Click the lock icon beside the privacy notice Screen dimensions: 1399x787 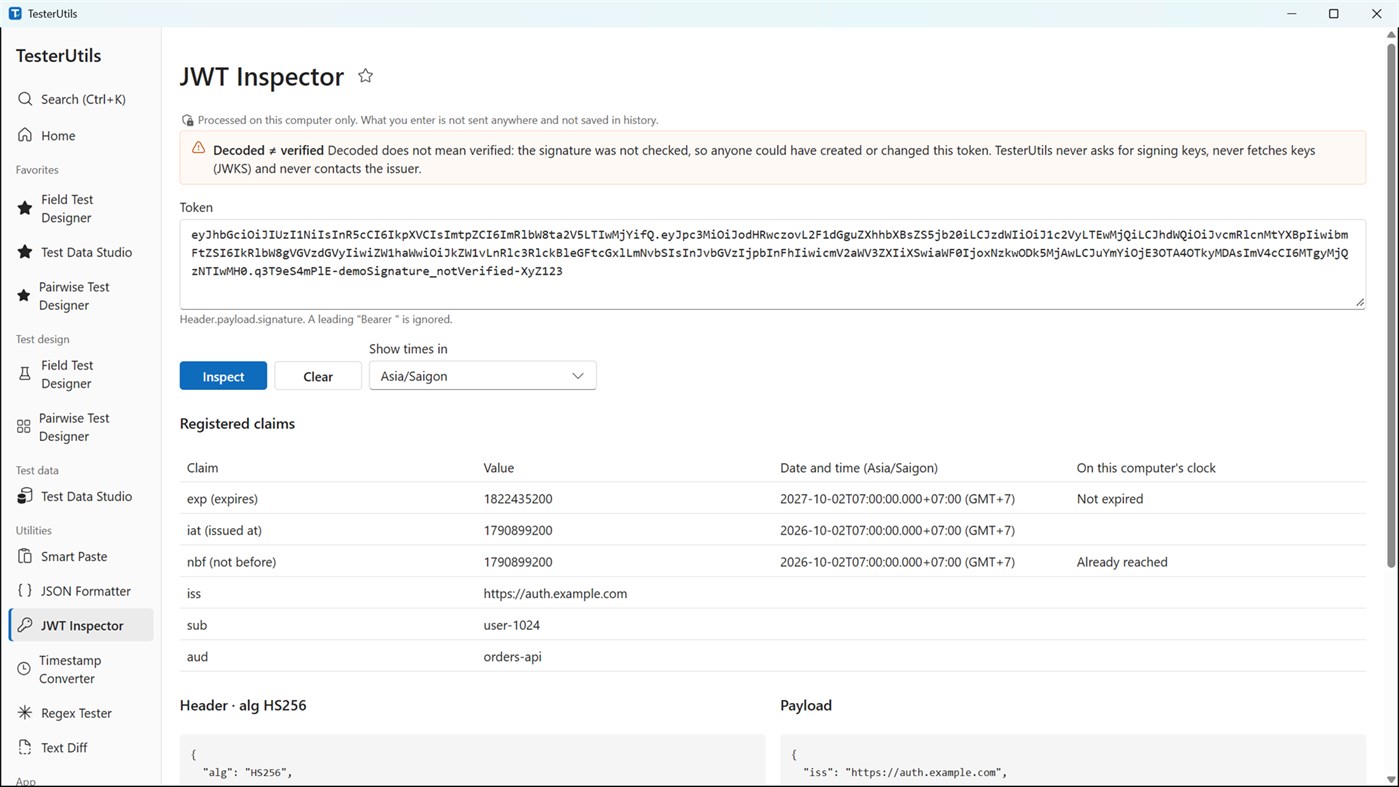[x=187, y=120]
